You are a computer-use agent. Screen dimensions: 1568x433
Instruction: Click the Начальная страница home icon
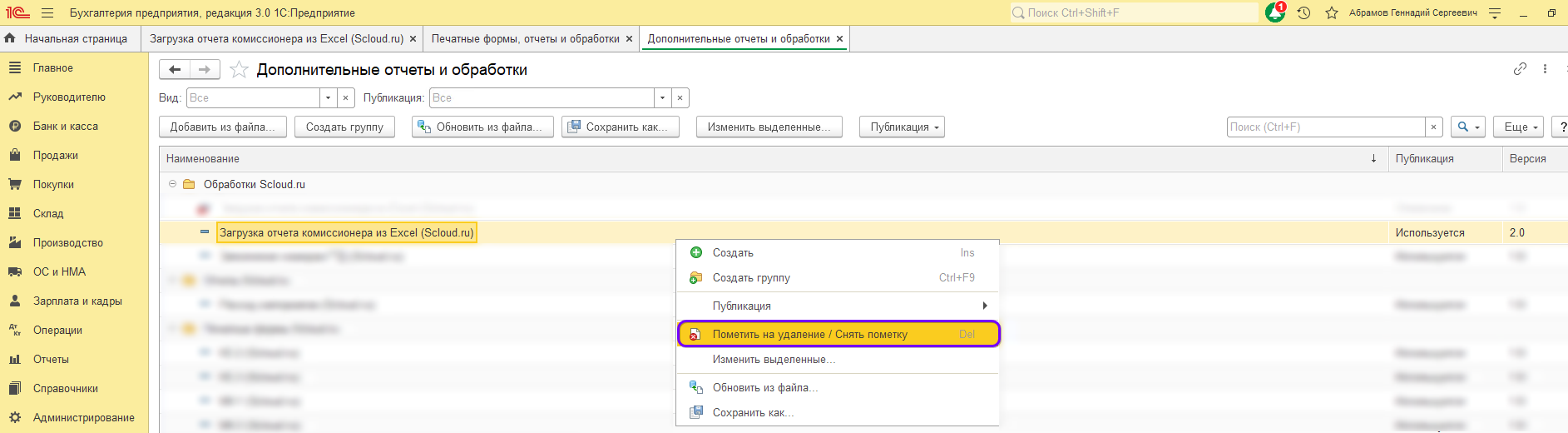click(x=10, y=38)
